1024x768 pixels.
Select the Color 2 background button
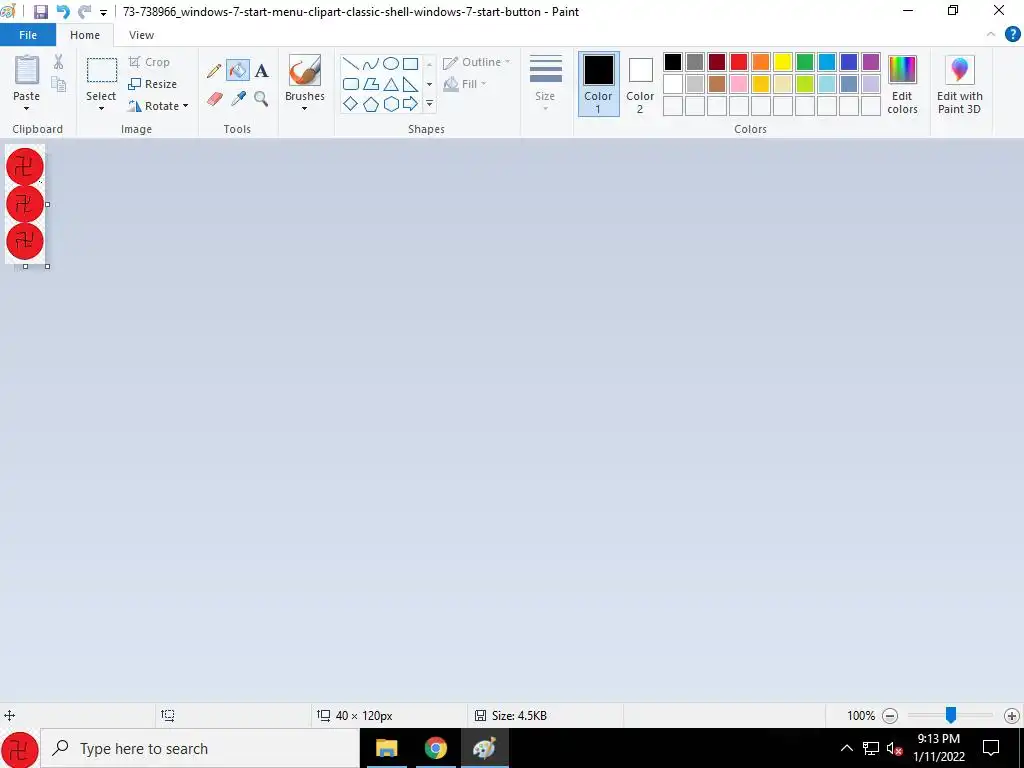[x=640, y=84]
